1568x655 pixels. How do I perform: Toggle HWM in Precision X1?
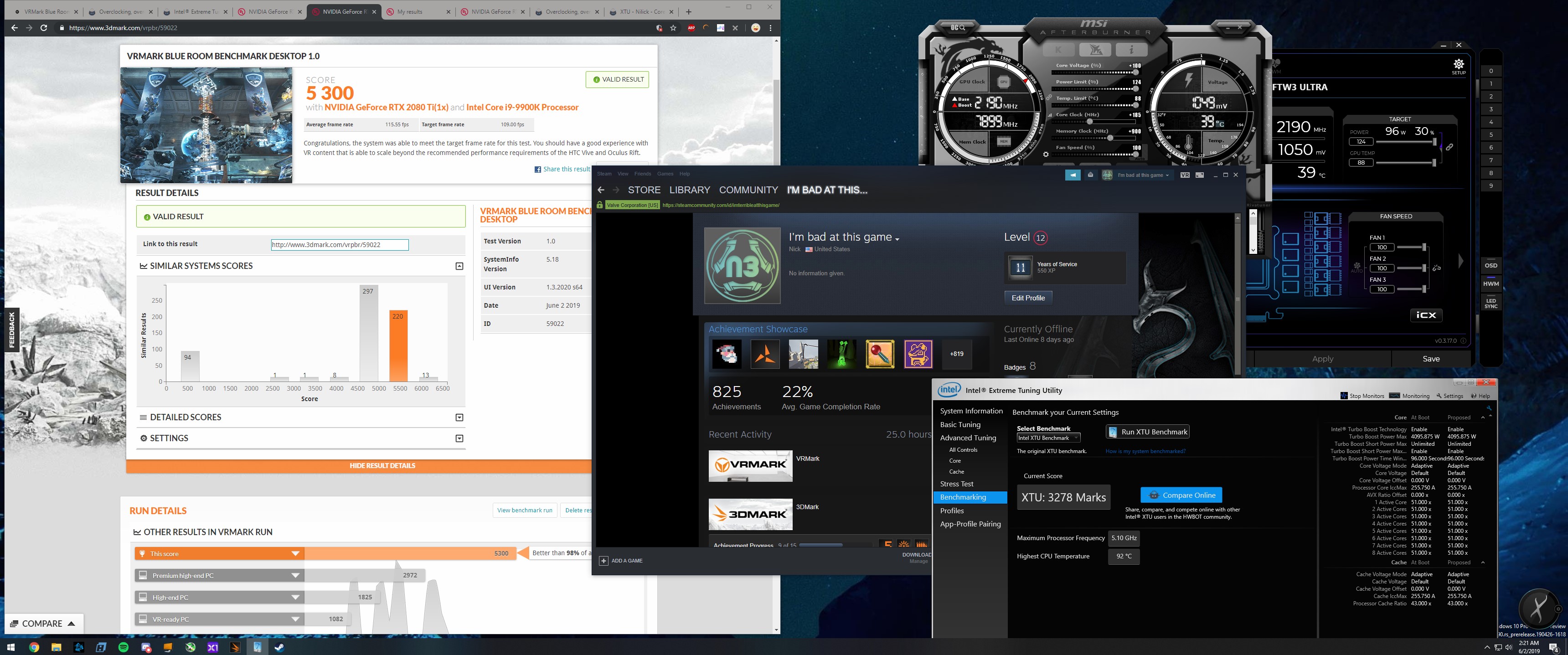[x=1491, y=284]
